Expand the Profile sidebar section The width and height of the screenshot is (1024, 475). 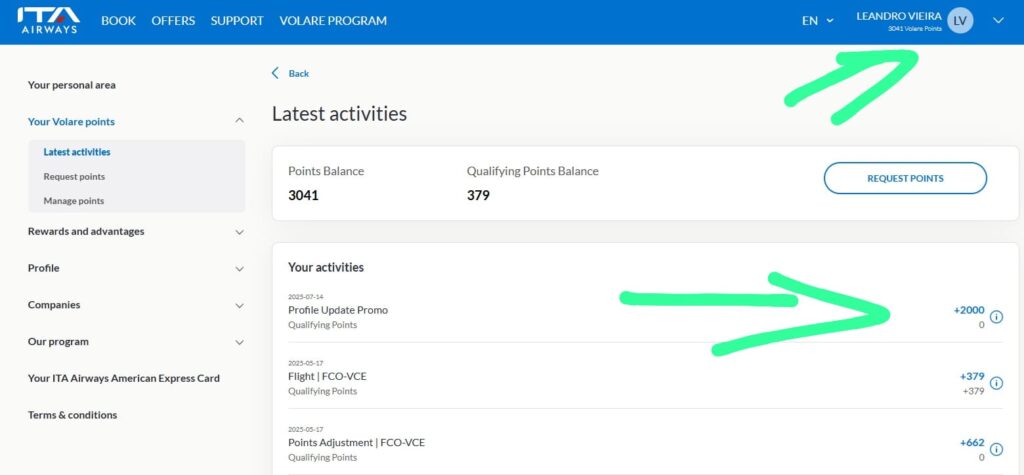point(239,269)
